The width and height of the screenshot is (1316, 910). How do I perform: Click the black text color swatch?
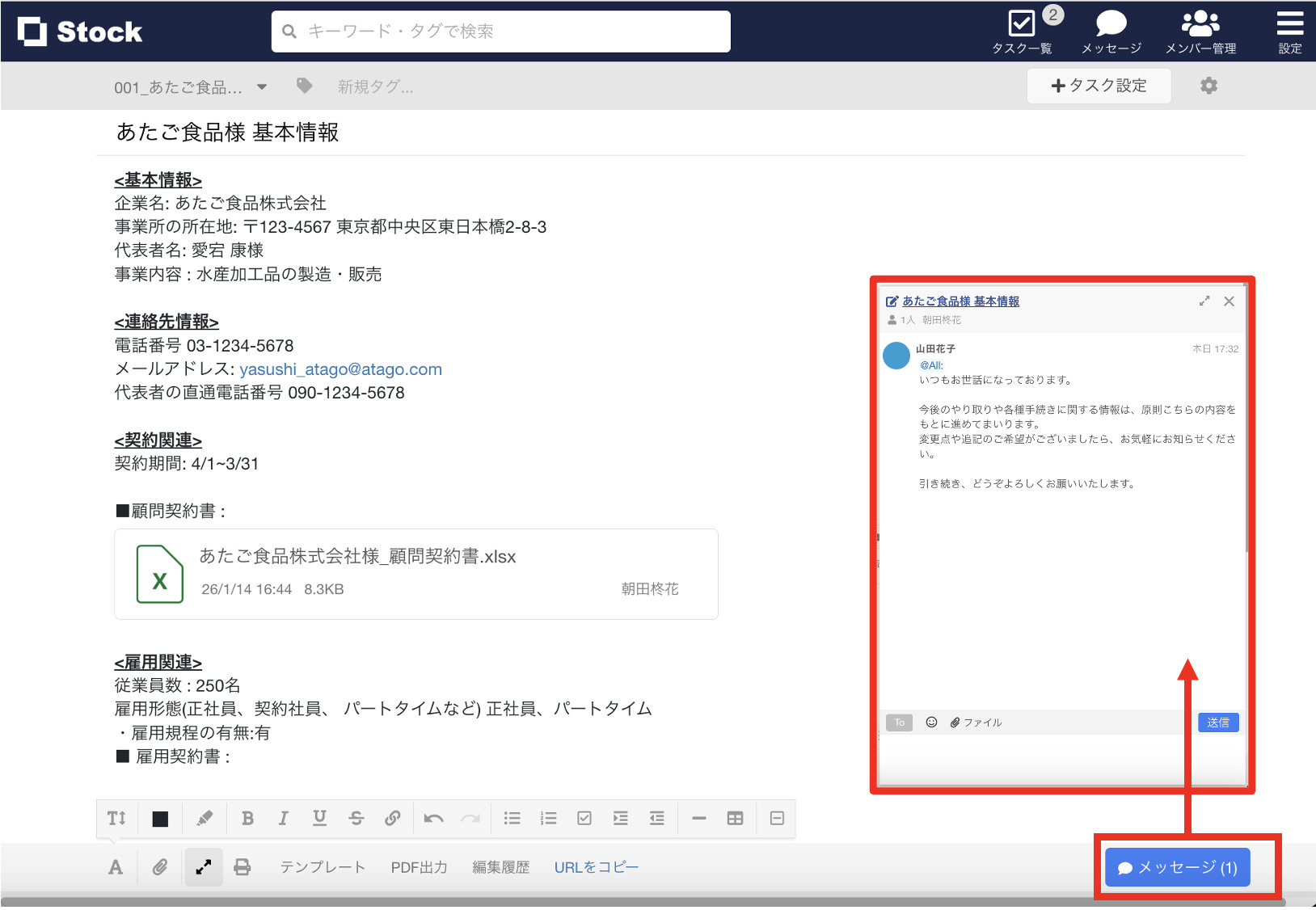(160, 818)
